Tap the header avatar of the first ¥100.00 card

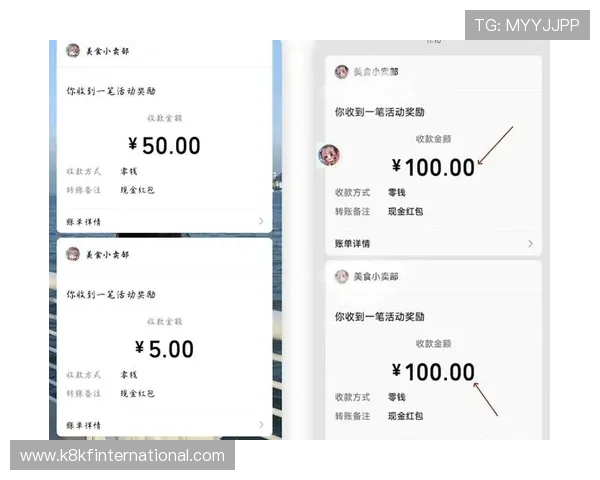click(x=342, y=72)
